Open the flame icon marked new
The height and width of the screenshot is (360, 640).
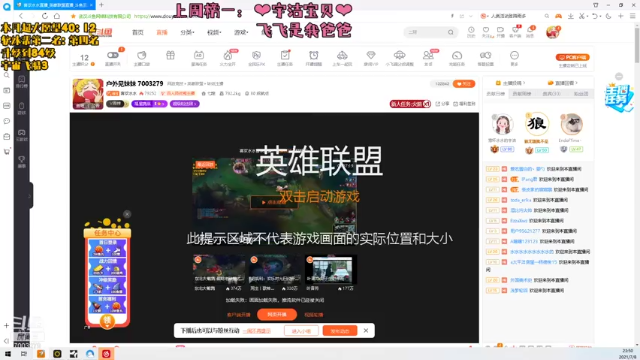[228, 56]
